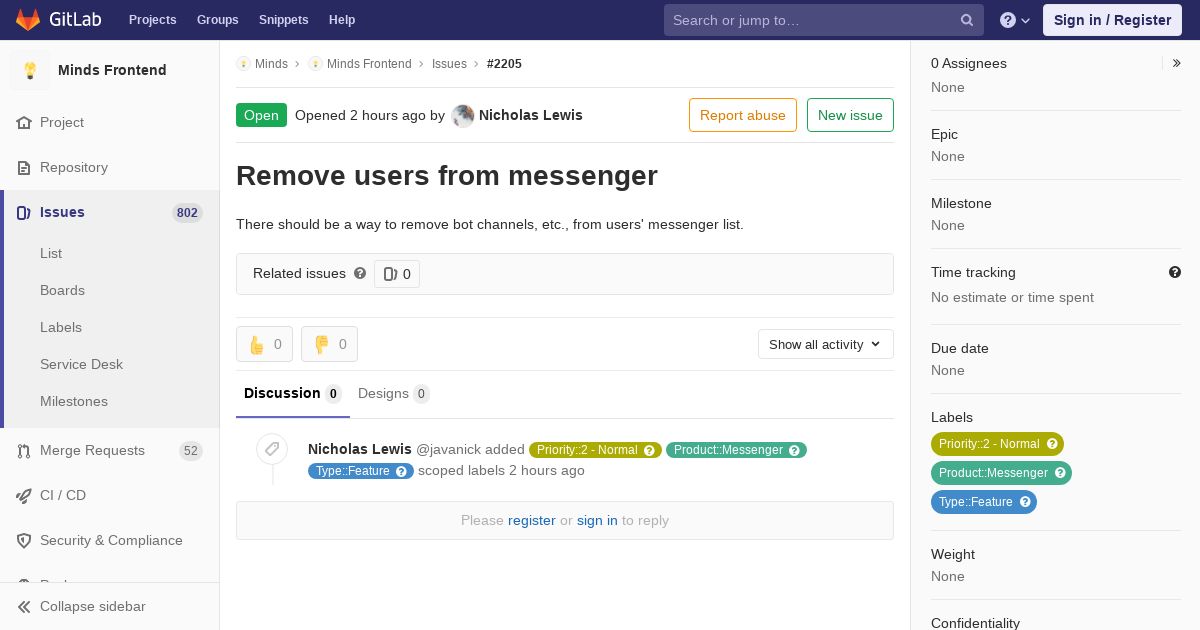This screenshot has height=630, width=1200.
Task: Click Minds Frontend breadcrumb link
Action: [x=369, y=63]
